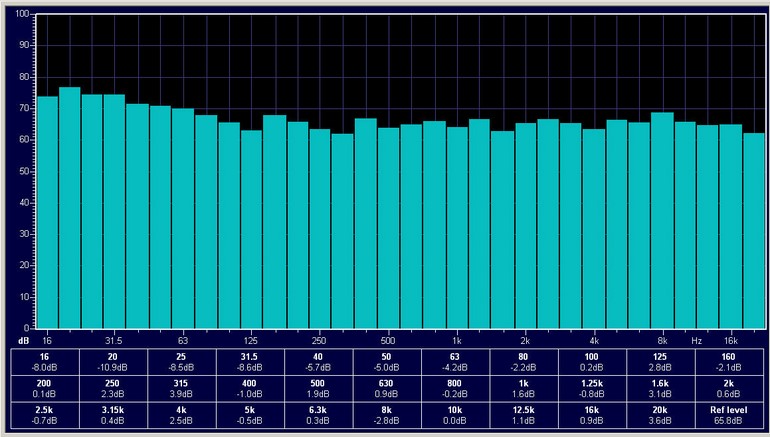Click the y-axis label 10
This screenshot has height=437, width=770.
(25, 297)
